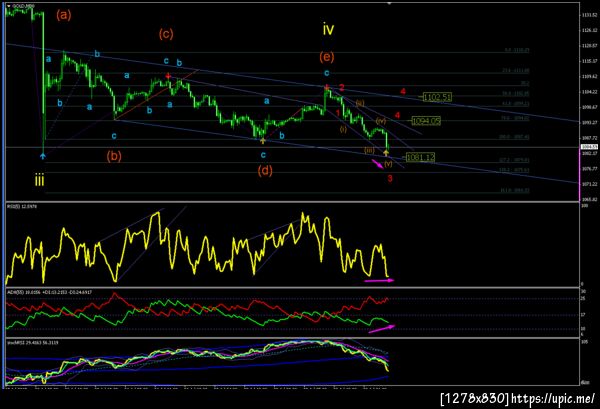Select the red wave 1 label

point(338,112)
